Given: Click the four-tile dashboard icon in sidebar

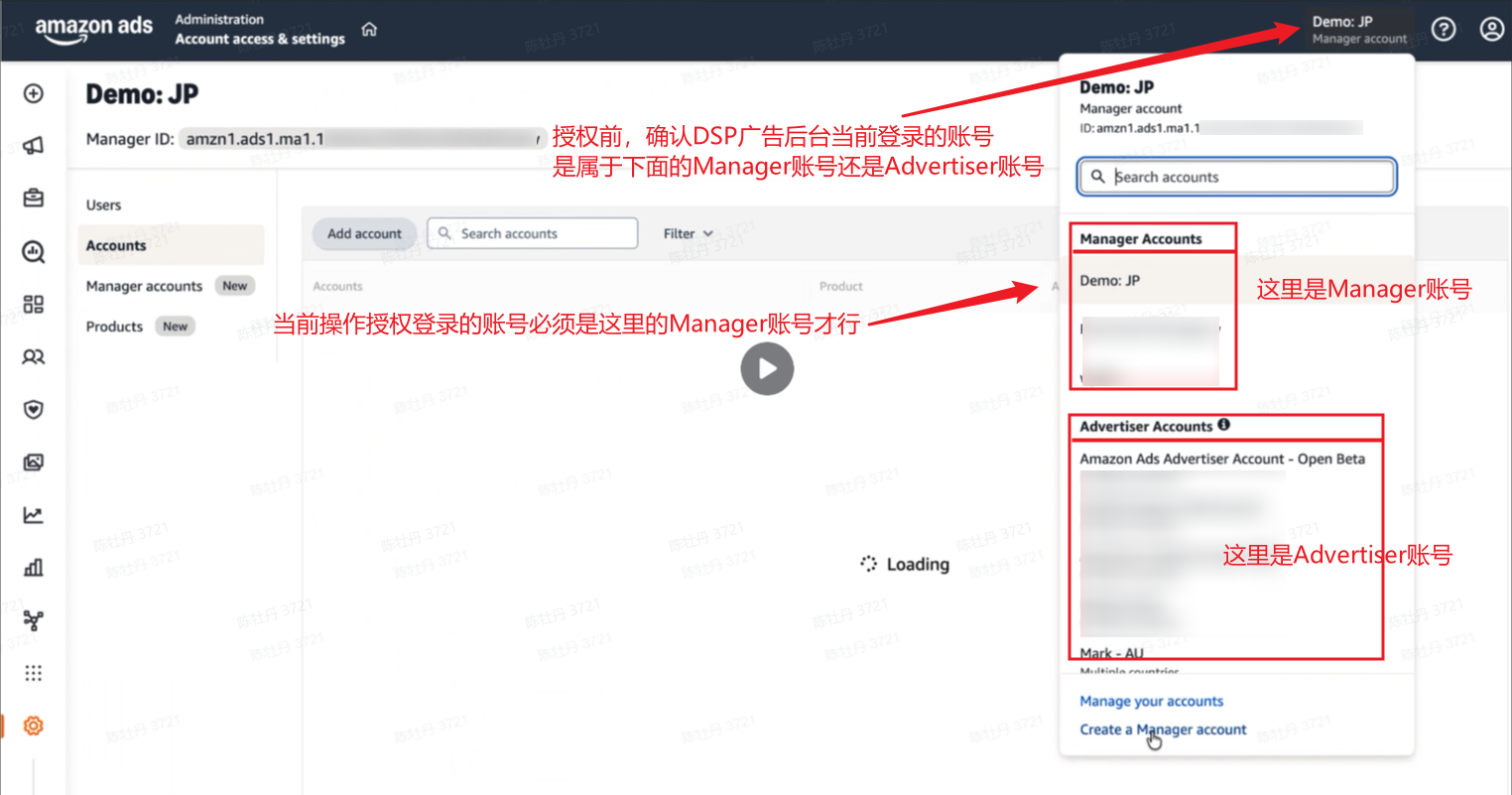Looking at the screenshot, I should coord(34,304).
